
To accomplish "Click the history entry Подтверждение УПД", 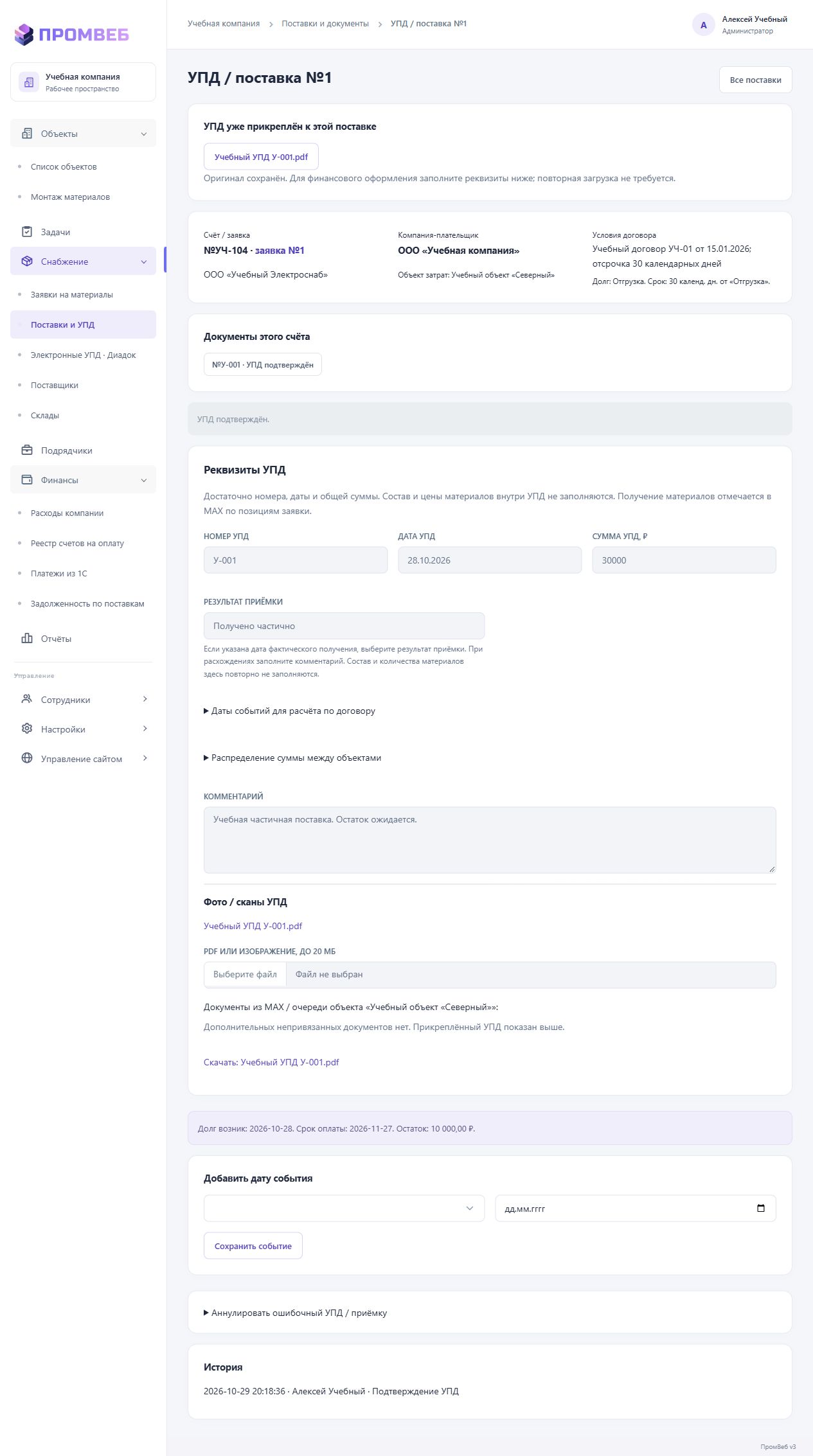I will coord(331,1391).
